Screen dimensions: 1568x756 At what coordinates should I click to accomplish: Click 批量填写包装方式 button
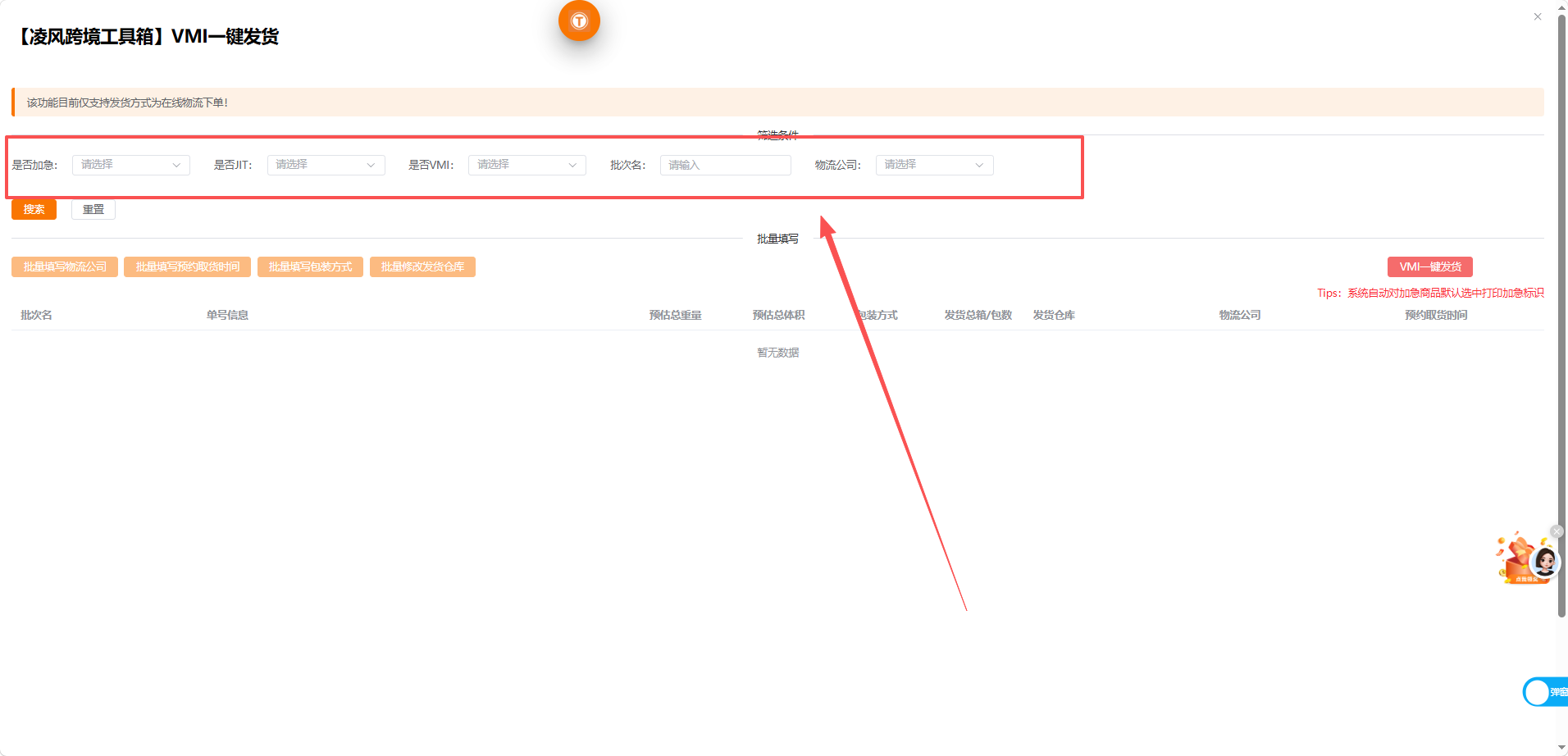tap(310, 266)
